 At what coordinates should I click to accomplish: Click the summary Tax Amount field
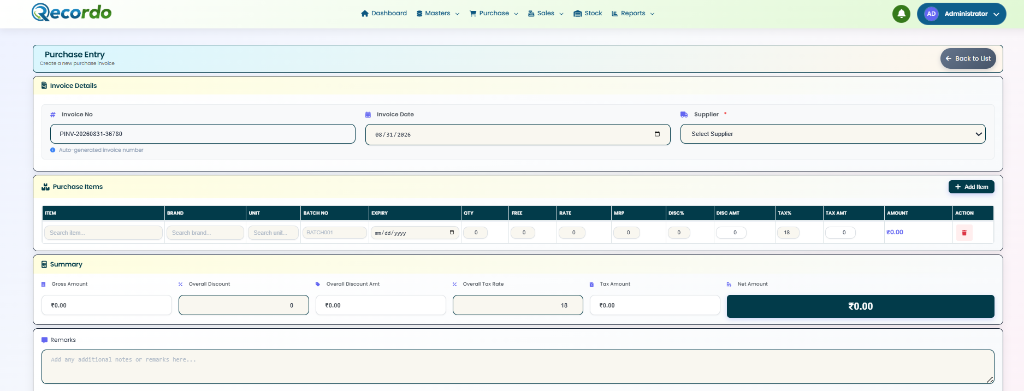click(x=655, y=305)
